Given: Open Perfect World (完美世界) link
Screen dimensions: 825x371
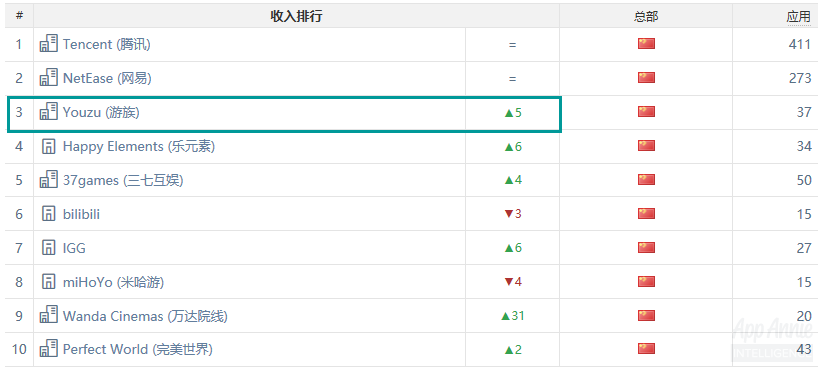Looking at the screenshot, I should click(x=138, y=349).
